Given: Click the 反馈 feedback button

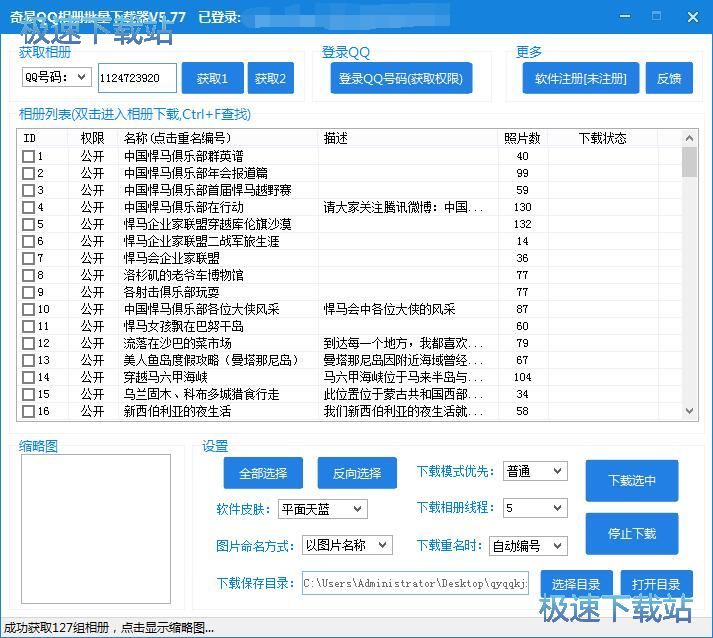Looking at the screenshot, I should tap(669, 78).
